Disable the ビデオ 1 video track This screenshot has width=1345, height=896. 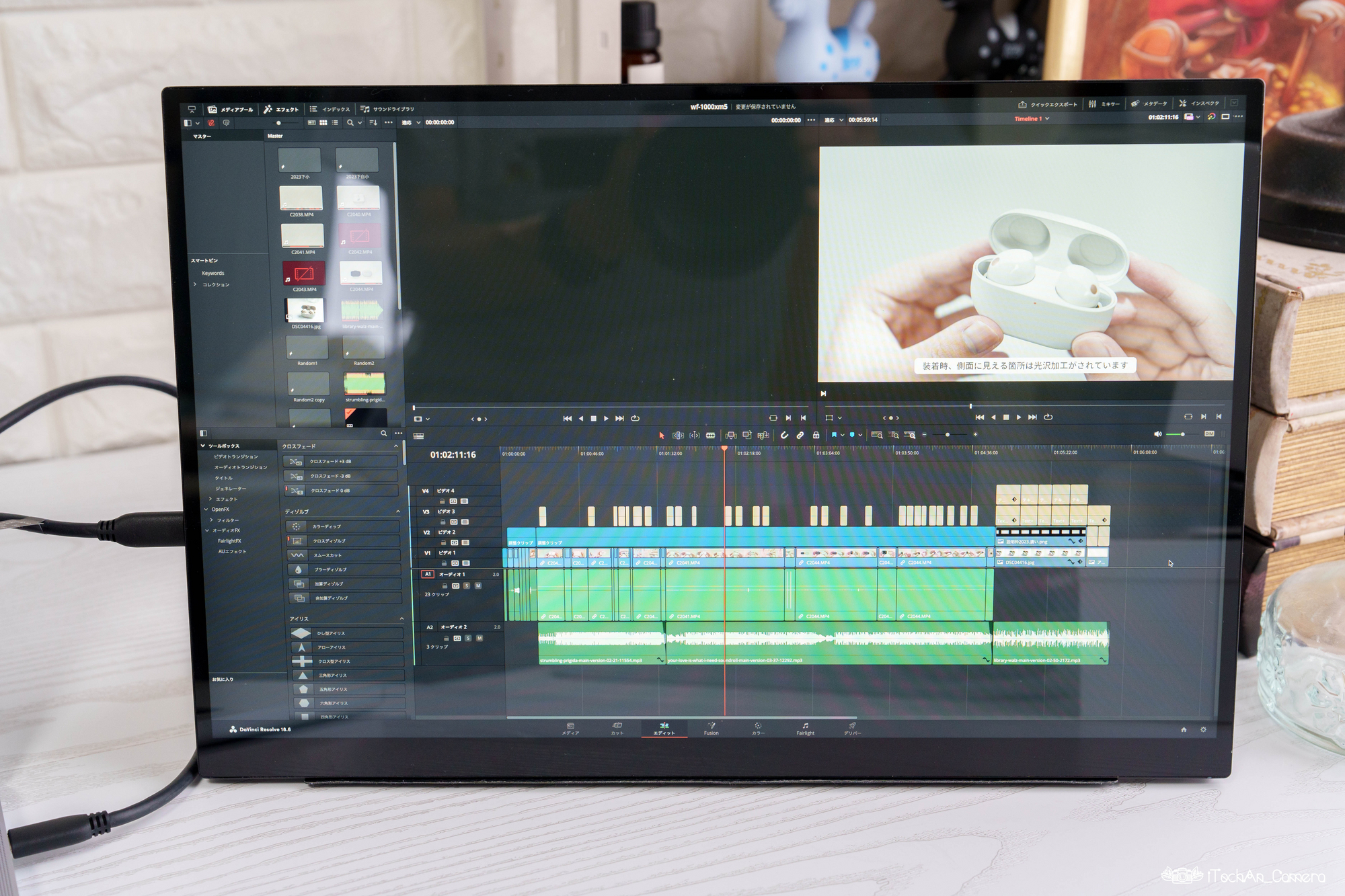pos(466,563)
